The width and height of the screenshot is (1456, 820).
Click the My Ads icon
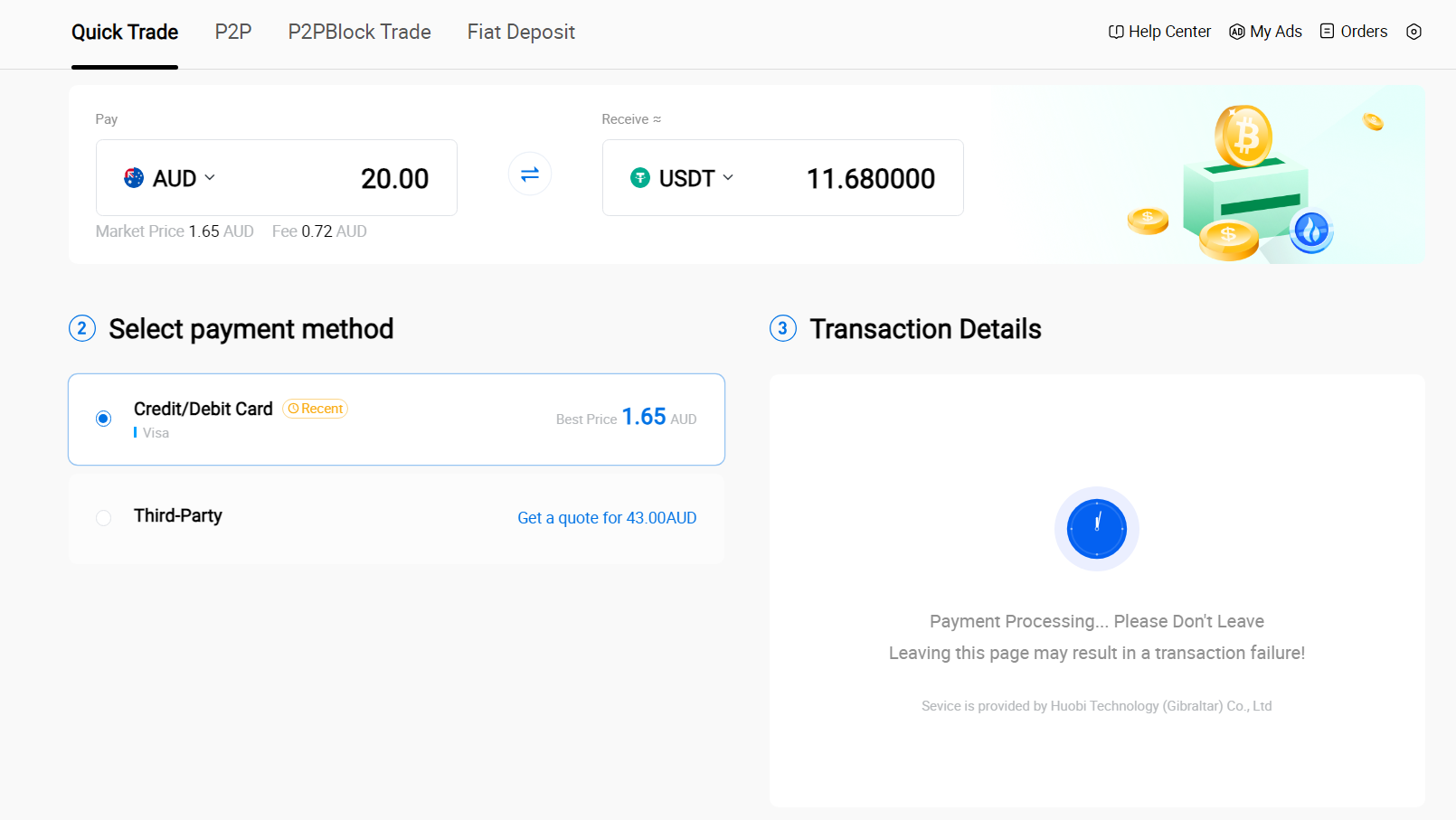[x=1237, y=32]
